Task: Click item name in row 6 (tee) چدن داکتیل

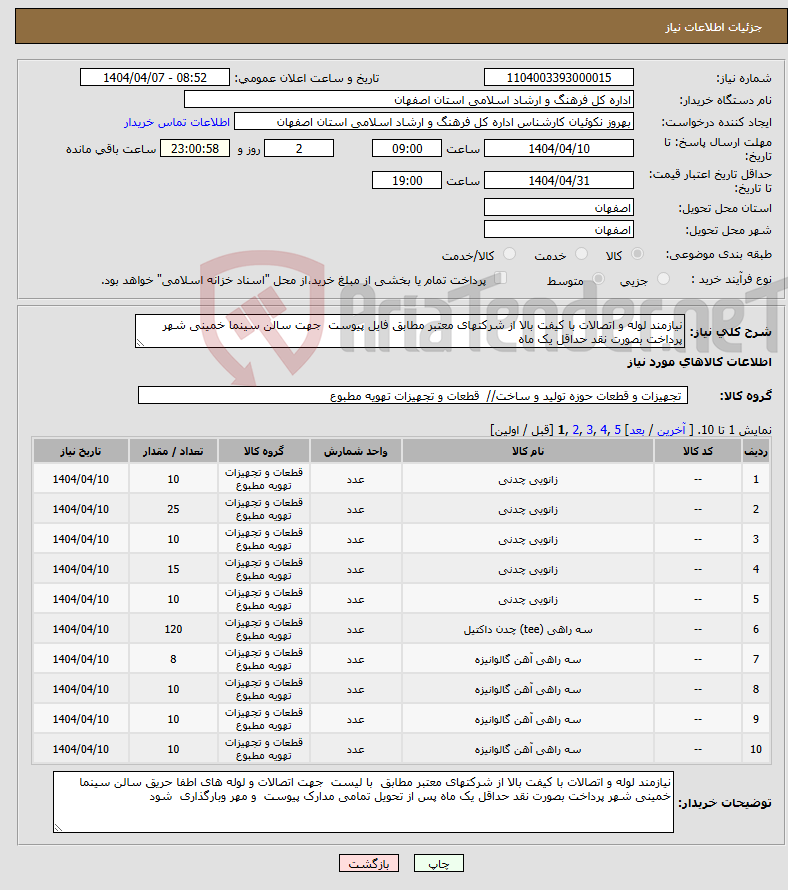Action: 528,629
